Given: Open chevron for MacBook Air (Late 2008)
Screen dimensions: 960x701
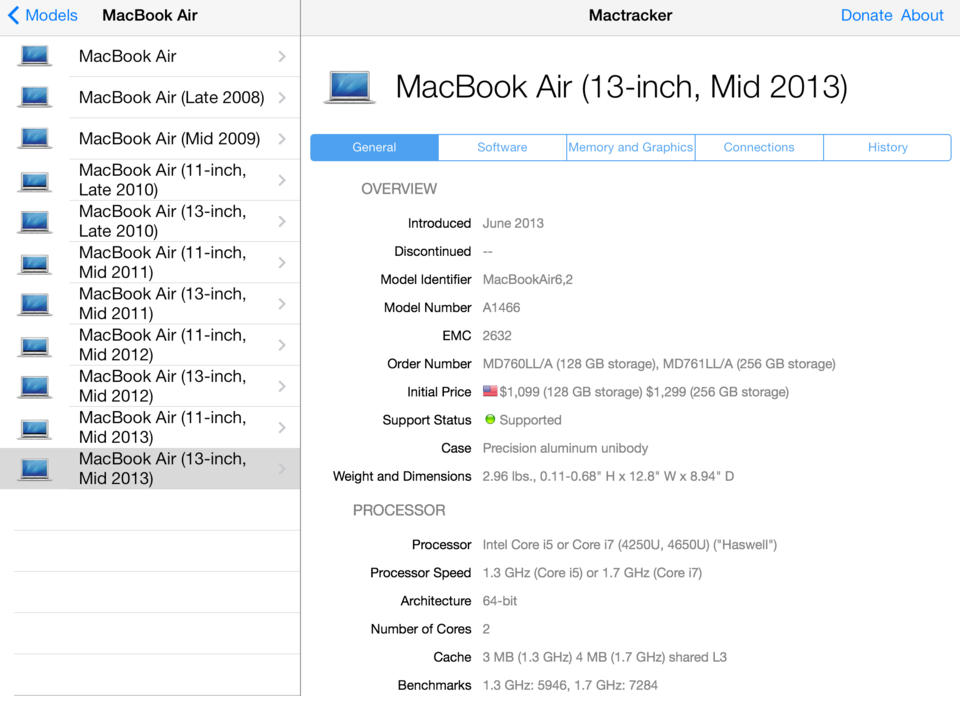Looking at the screenshot, I should click(x=282, y=98).
